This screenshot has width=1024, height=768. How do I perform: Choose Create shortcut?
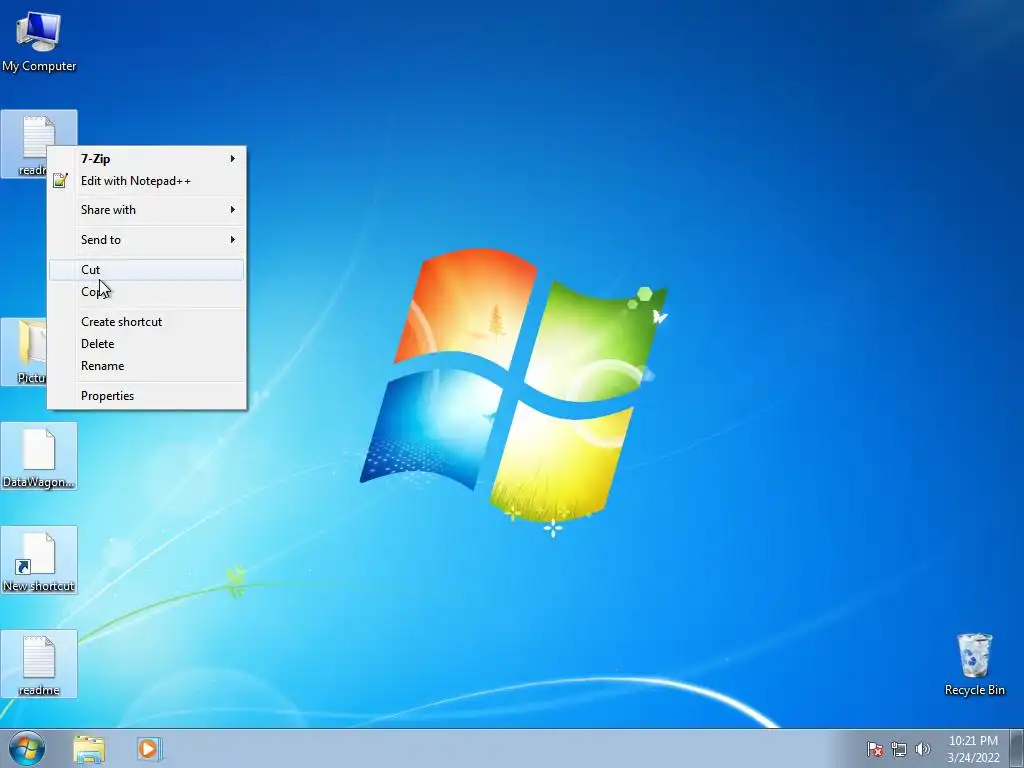146,322
